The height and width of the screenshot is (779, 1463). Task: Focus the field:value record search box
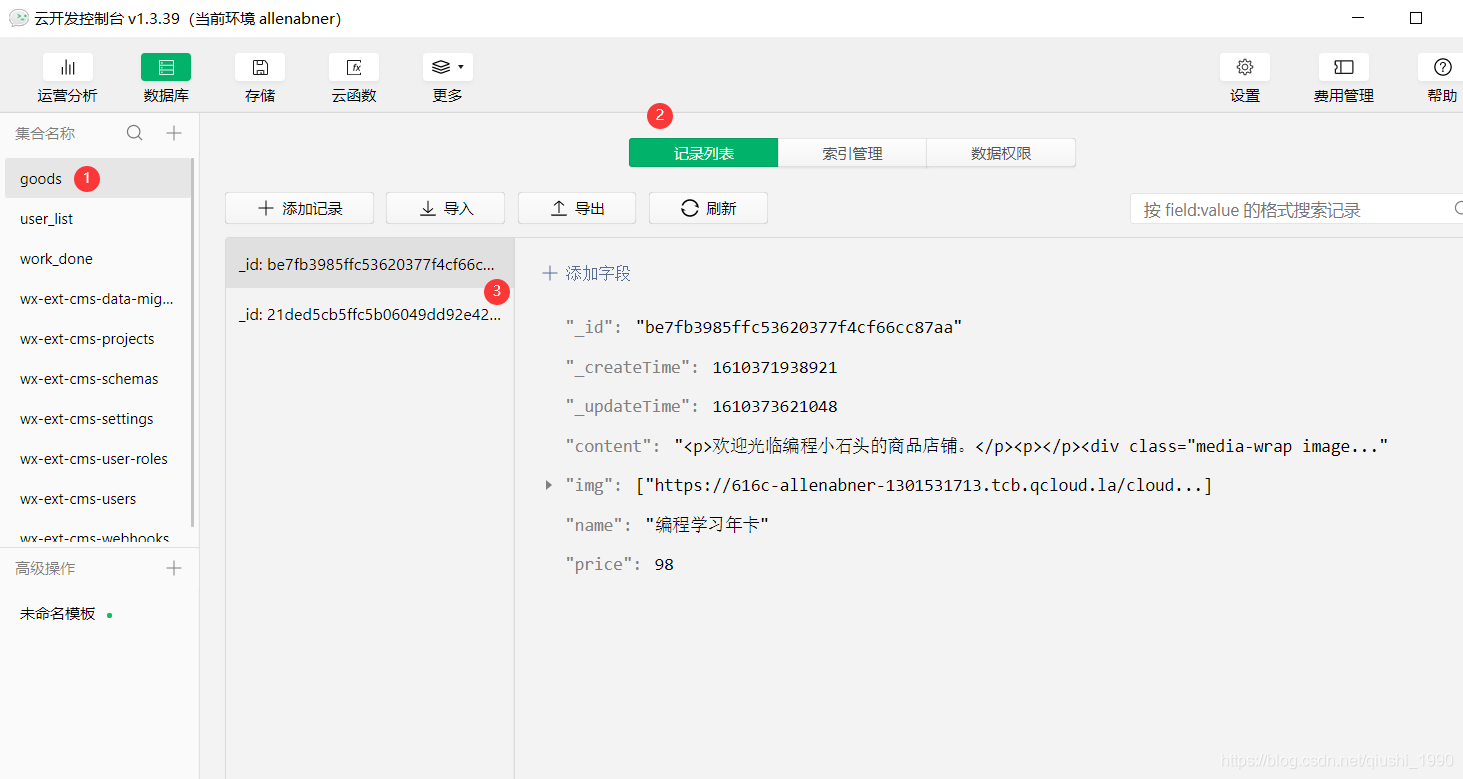coord(1295,209)
